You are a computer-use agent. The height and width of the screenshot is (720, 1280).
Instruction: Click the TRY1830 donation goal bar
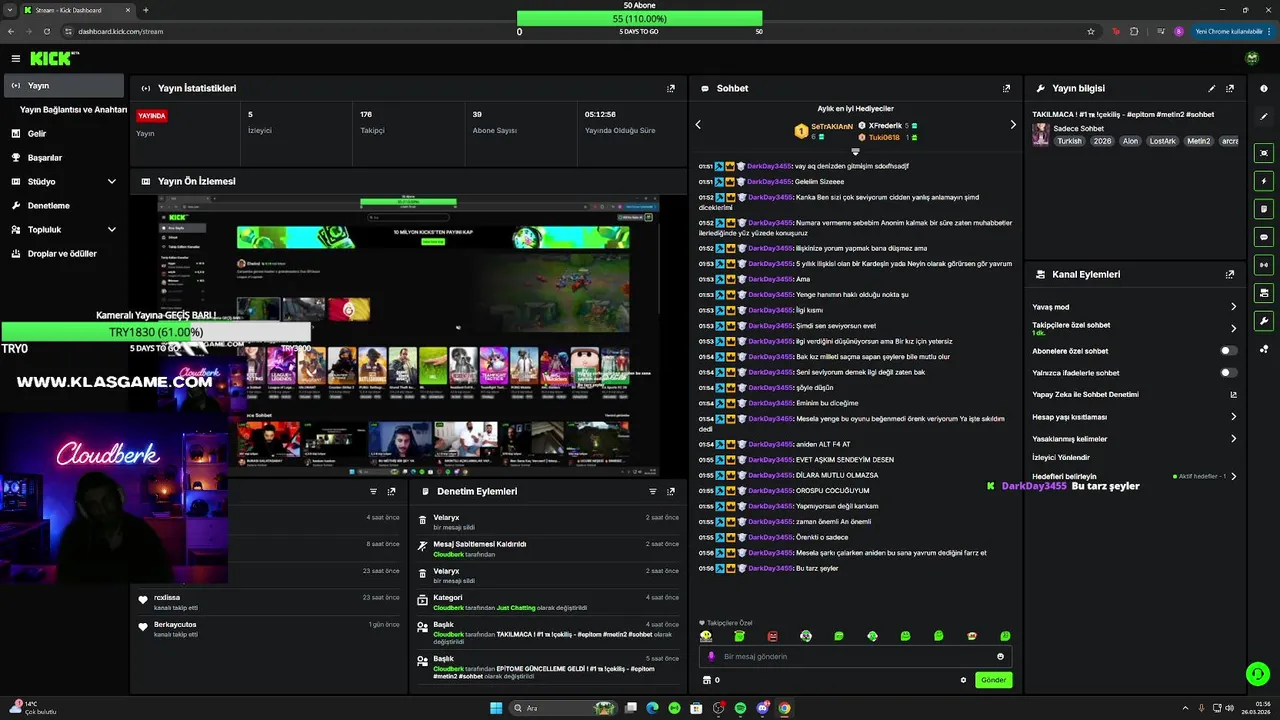point(156,332)
